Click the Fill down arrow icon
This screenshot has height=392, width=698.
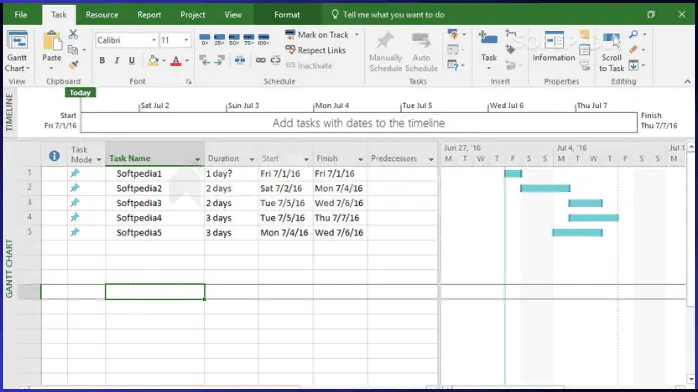(x=633, y=65)
